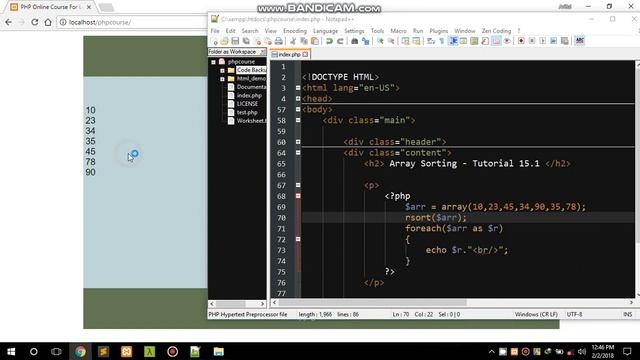The image size is (640, 360).
Task: Toggle the Indent Guide toolbar button
Action: click(x=453, y=41)
